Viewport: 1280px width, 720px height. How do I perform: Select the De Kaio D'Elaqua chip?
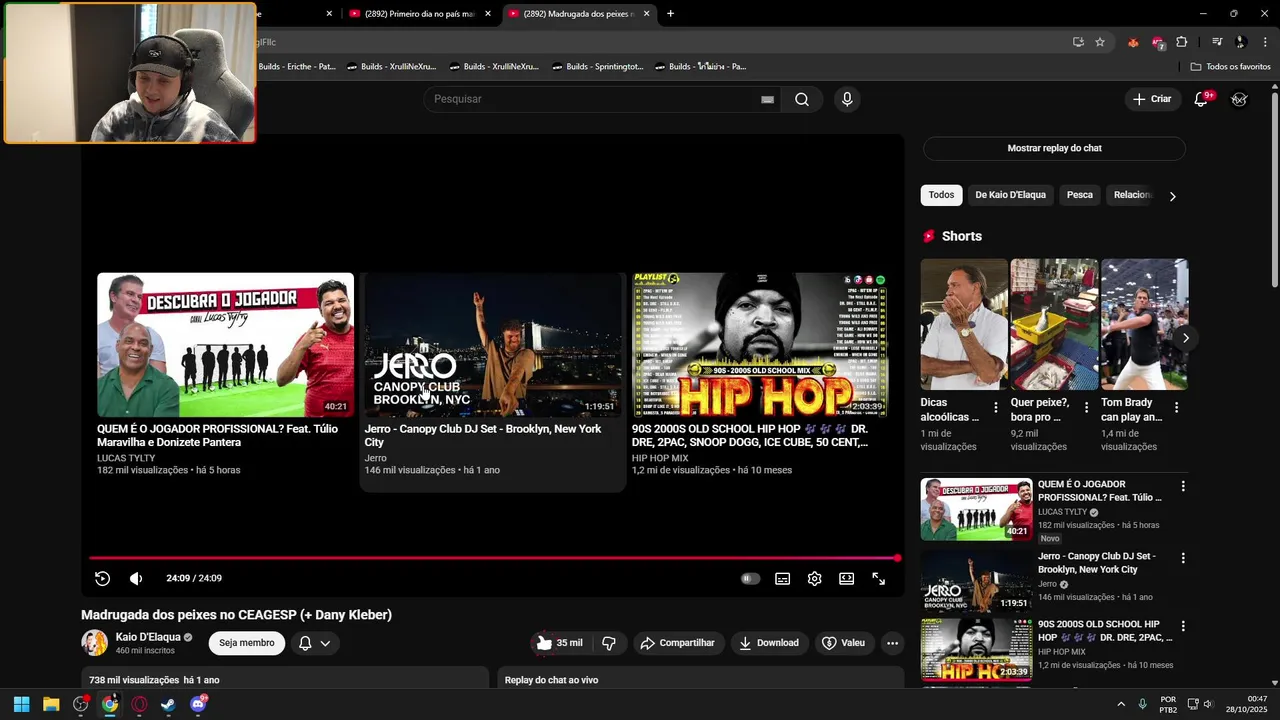click(1010, 195)
